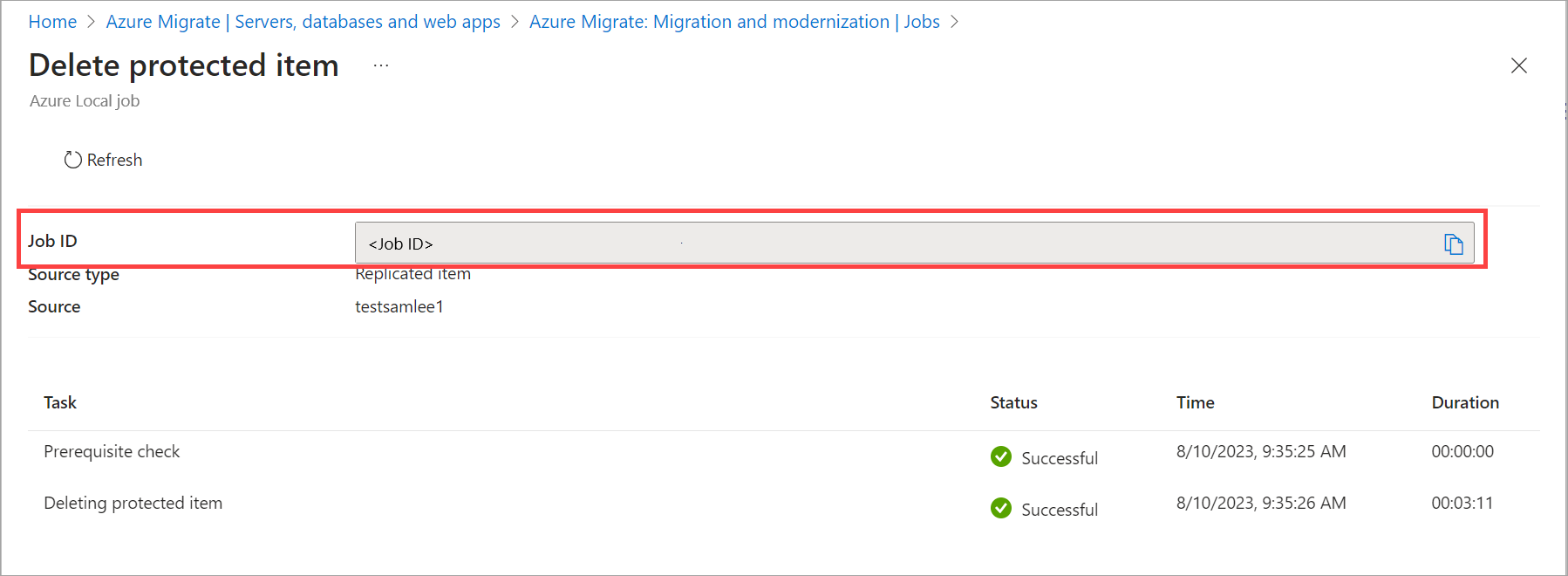Open the ellipsis menu beside the page title
1568x576 pixels.
(380, 65)
